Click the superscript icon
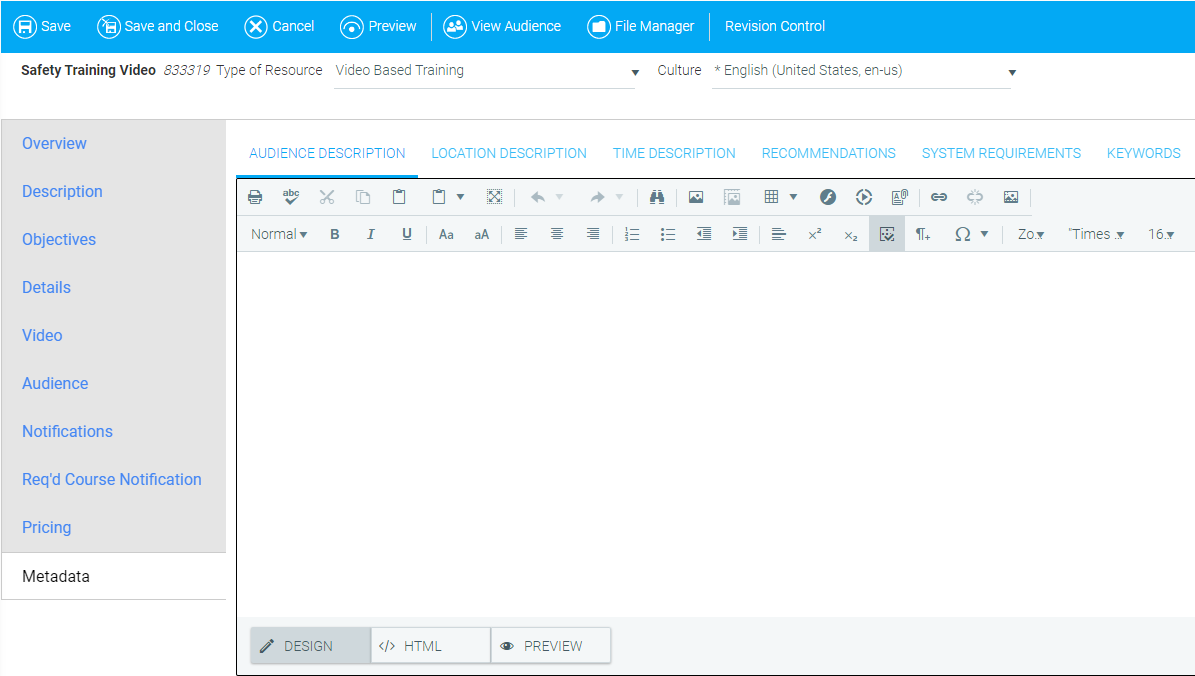Viewport: 1195px width, 676px height. pos(815,234)
